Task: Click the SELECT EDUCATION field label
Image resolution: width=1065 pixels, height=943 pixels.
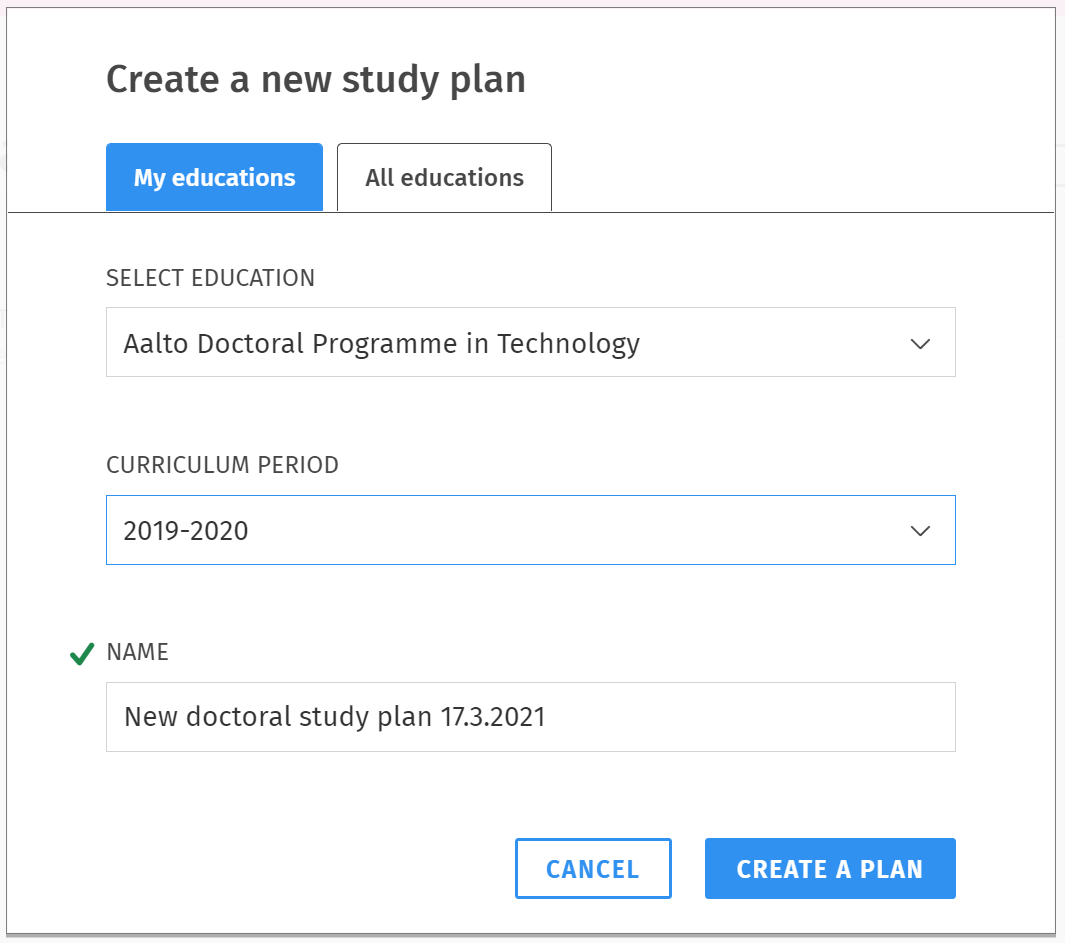Action: (x=210, y=278)
